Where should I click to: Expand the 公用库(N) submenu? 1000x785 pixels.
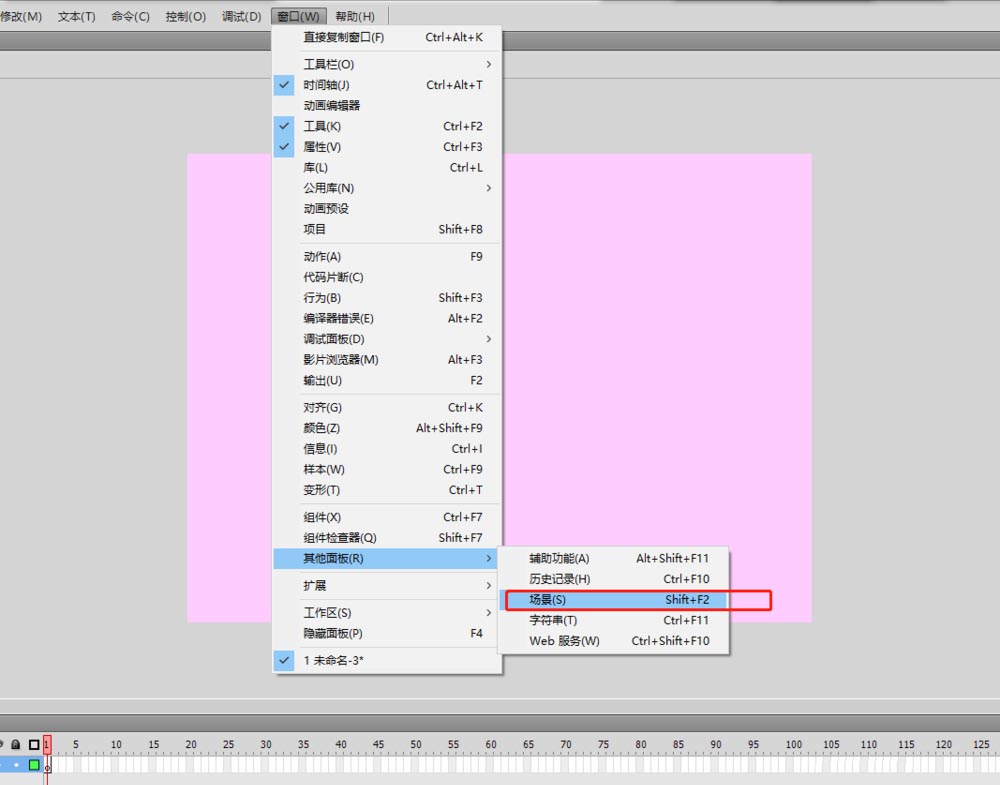click(x=387, y=188)
